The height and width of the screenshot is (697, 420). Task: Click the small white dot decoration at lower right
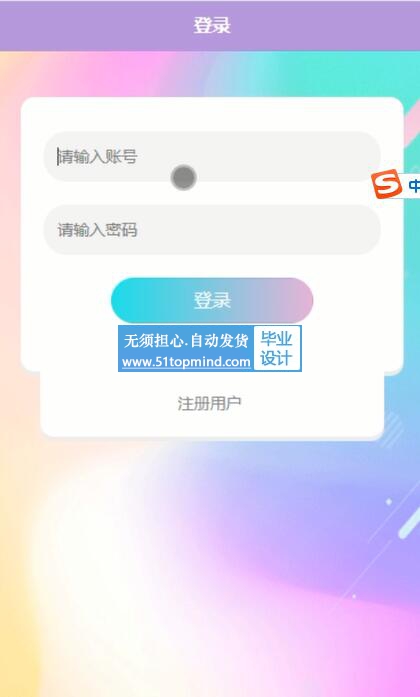point(388,501)
